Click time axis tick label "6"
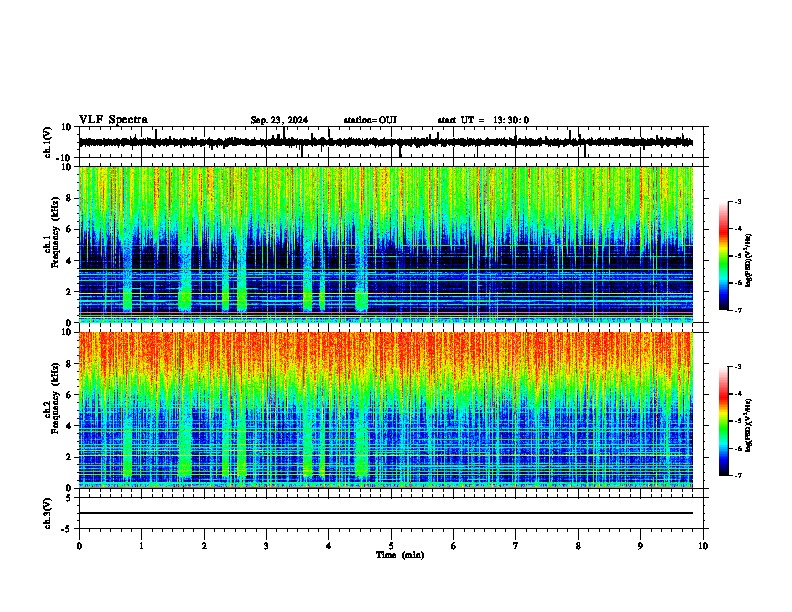 click(x=454, y=546)
